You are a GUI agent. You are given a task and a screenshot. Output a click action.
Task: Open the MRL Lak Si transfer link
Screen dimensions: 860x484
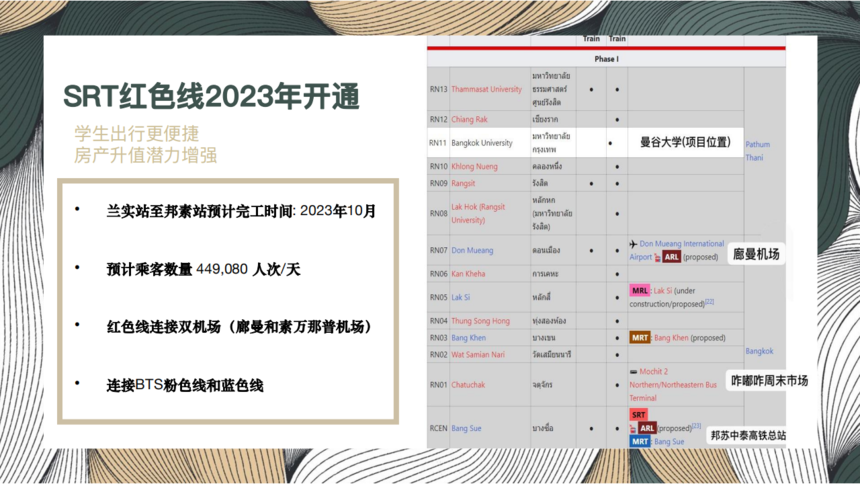pos(663,291)
